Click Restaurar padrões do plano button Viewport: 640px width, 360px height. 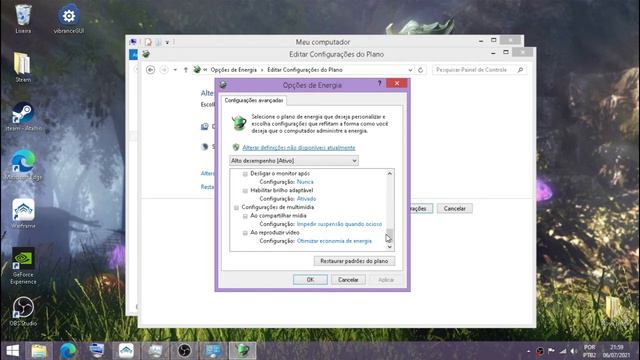tap(354, 261)
